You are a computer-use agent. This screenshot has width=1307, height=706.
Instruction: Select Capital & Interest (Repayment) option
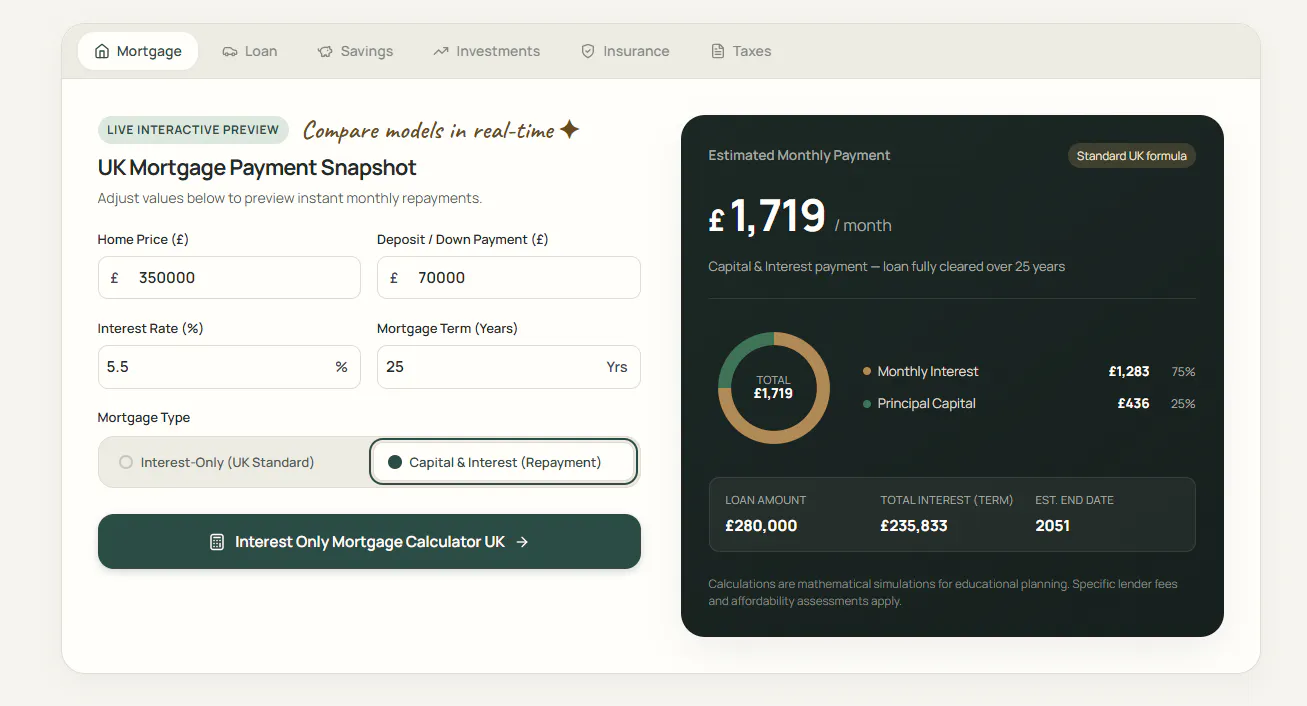click(504, 462)
